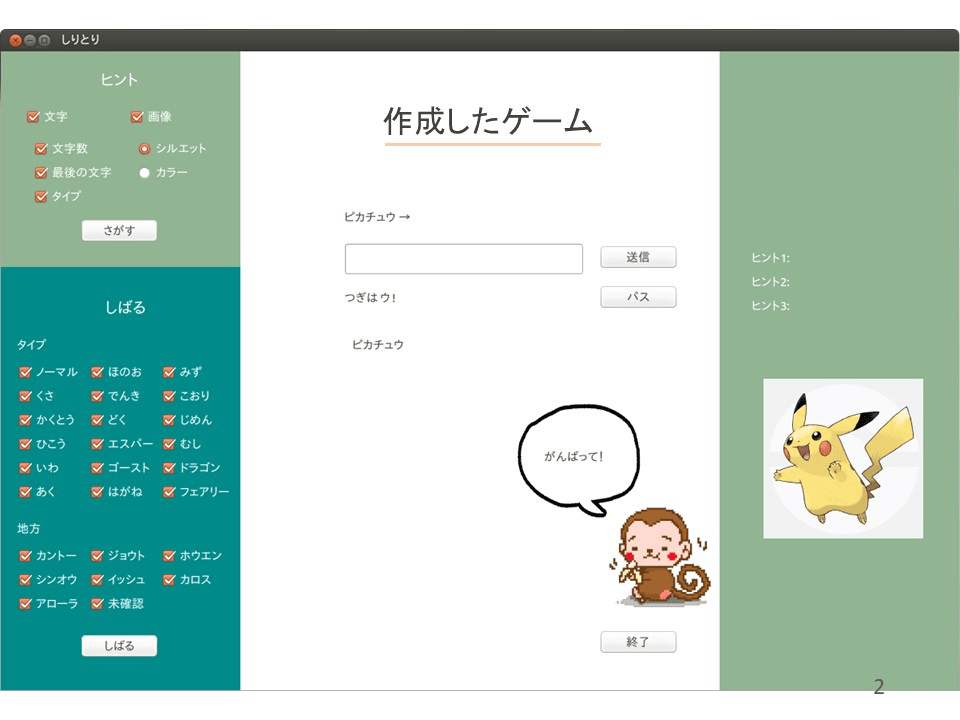Toggle the ゴースト type filter
Screen dimensions: 960x720
pyautogui.click(x=97, y=468)
